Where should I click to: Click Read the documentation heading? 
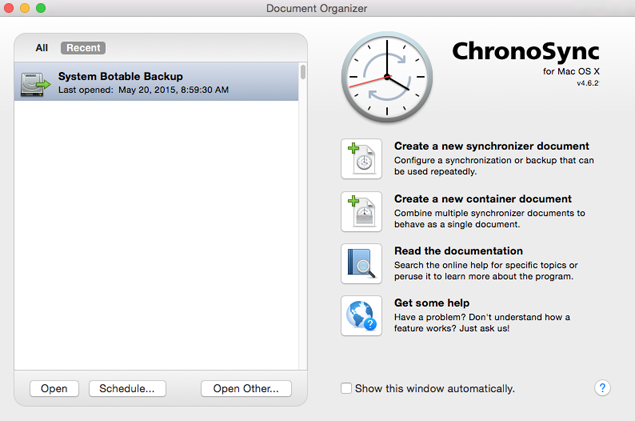coord(458,251)
